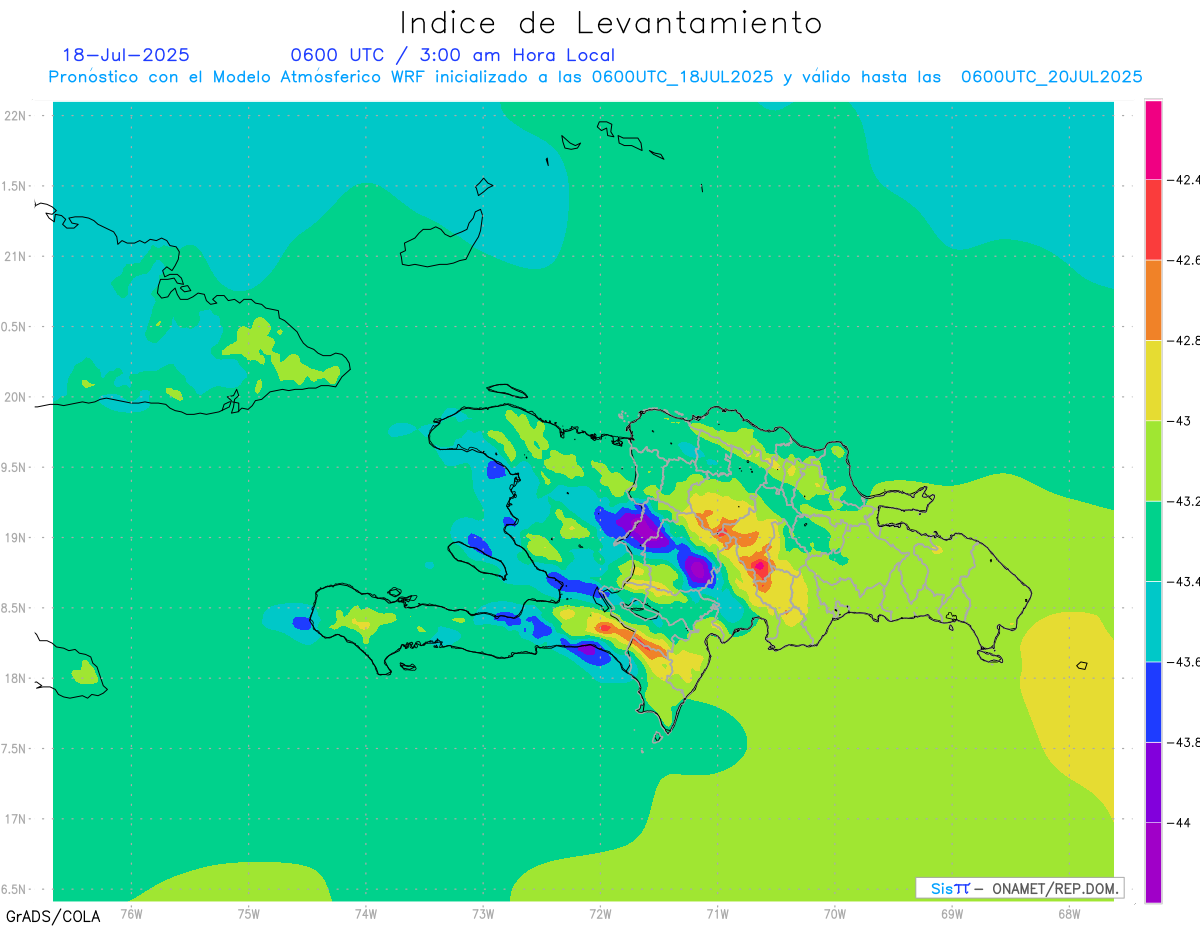Viewport: 1200px width, 927px height.
Task: Select the '76W' longitude label
Action: (131, 914)
